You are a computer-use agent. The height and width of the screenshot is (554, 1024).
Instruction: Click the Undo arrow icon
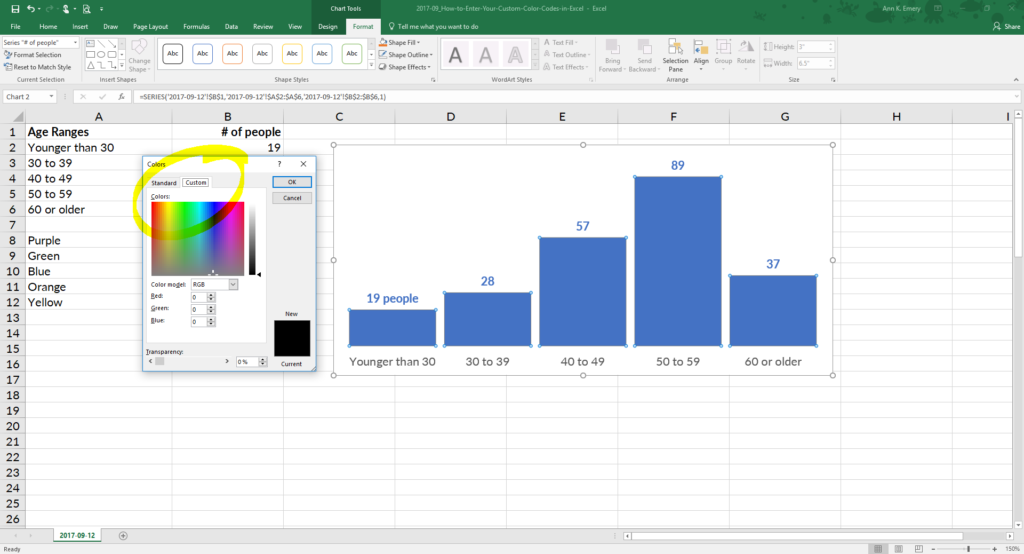[30, 8]
